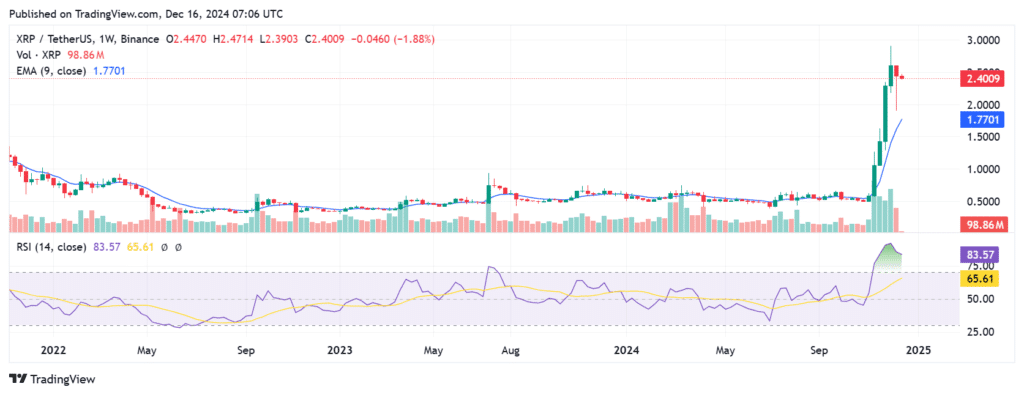Click the Aug time axis label
The image size is (1024, 395).
[x=511, y=350]
